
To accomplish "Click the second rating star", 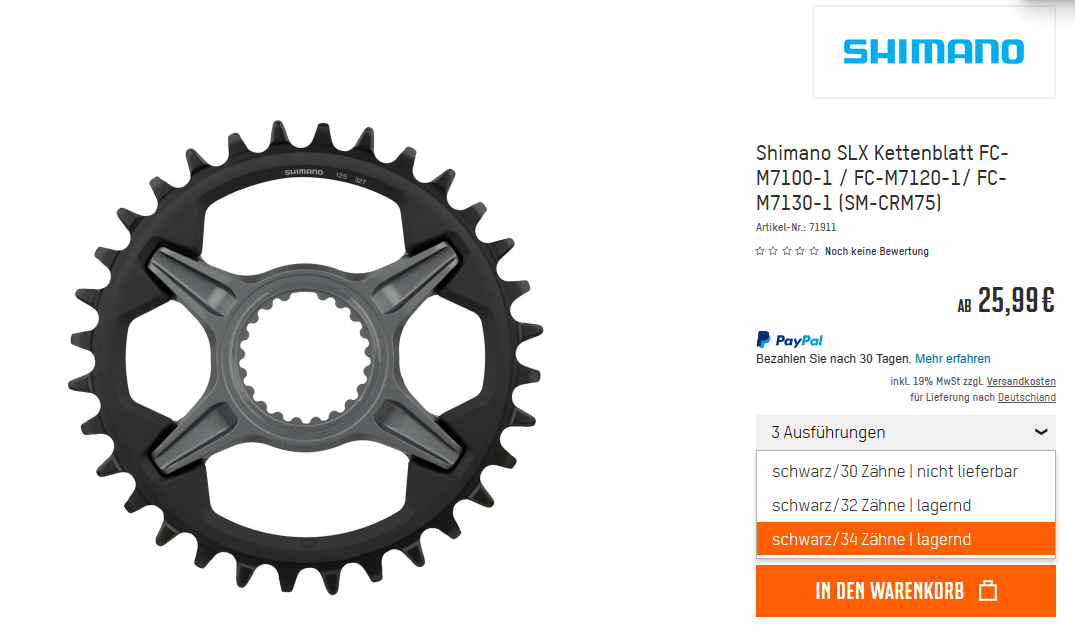I will (x=773, y=251).
